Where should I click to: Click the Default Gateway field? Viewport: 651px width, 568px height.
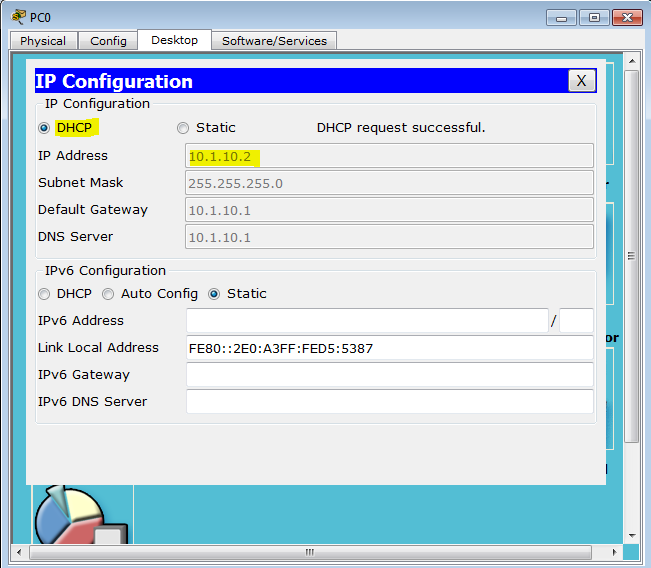[x=389, y=210]
